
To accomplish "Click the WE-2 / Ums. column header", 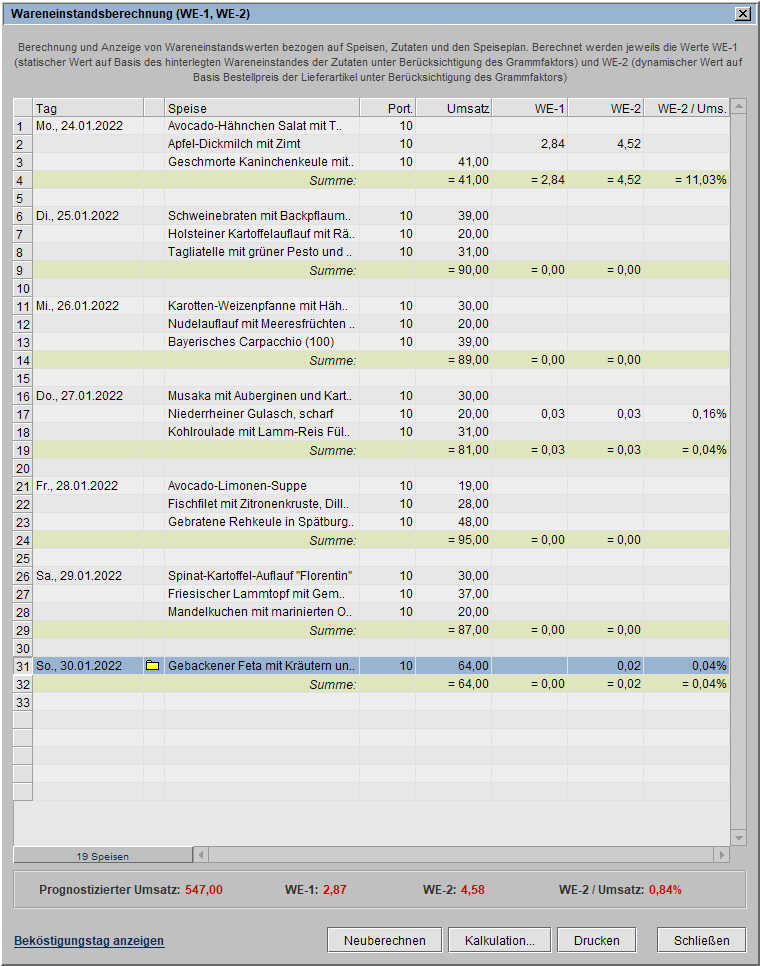I will (686, 108).
